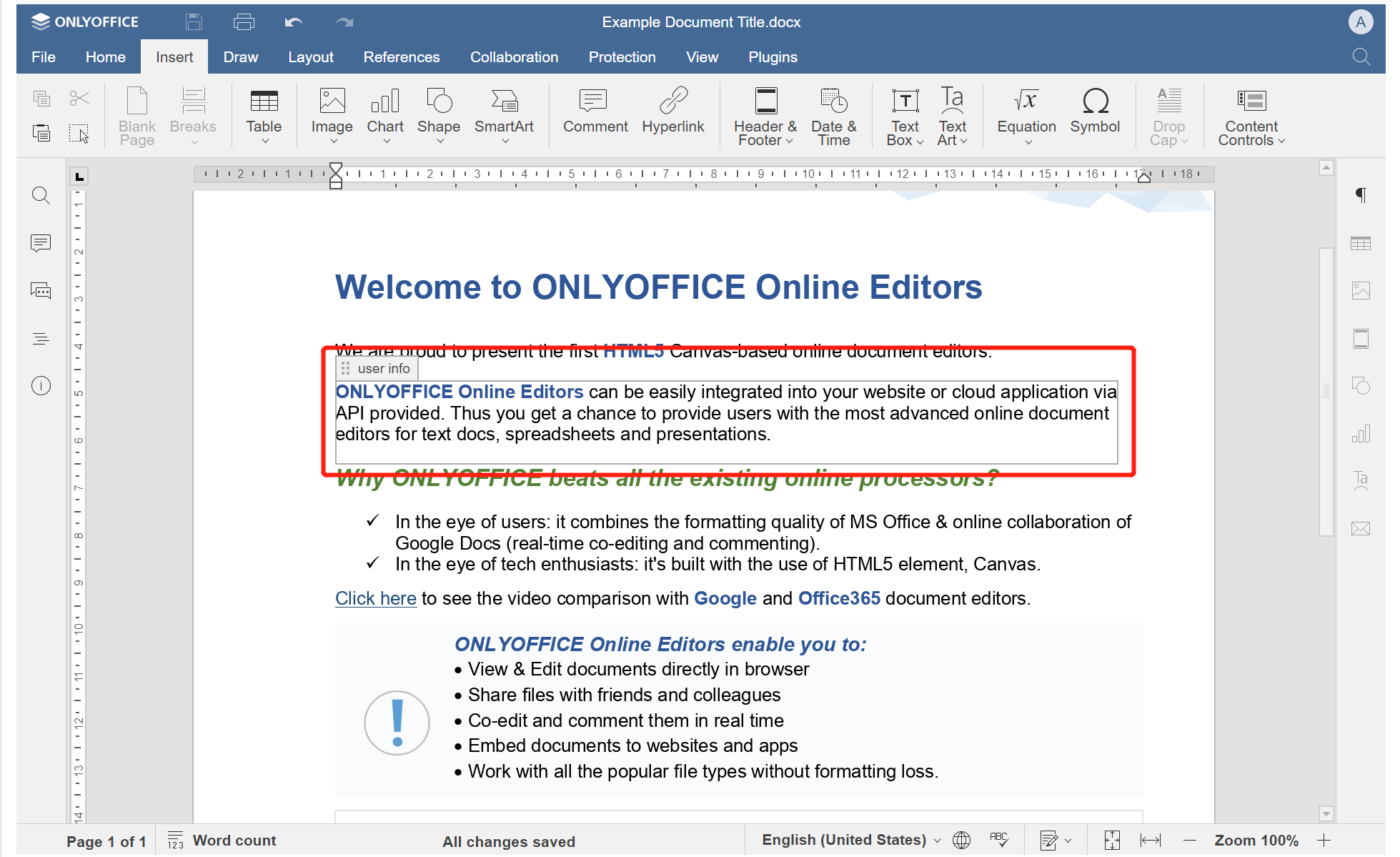The width and height of the screenshot is (1400, 857).
Task: Open the Chat panel in the left sidebar
Action: tap(41, 290)
